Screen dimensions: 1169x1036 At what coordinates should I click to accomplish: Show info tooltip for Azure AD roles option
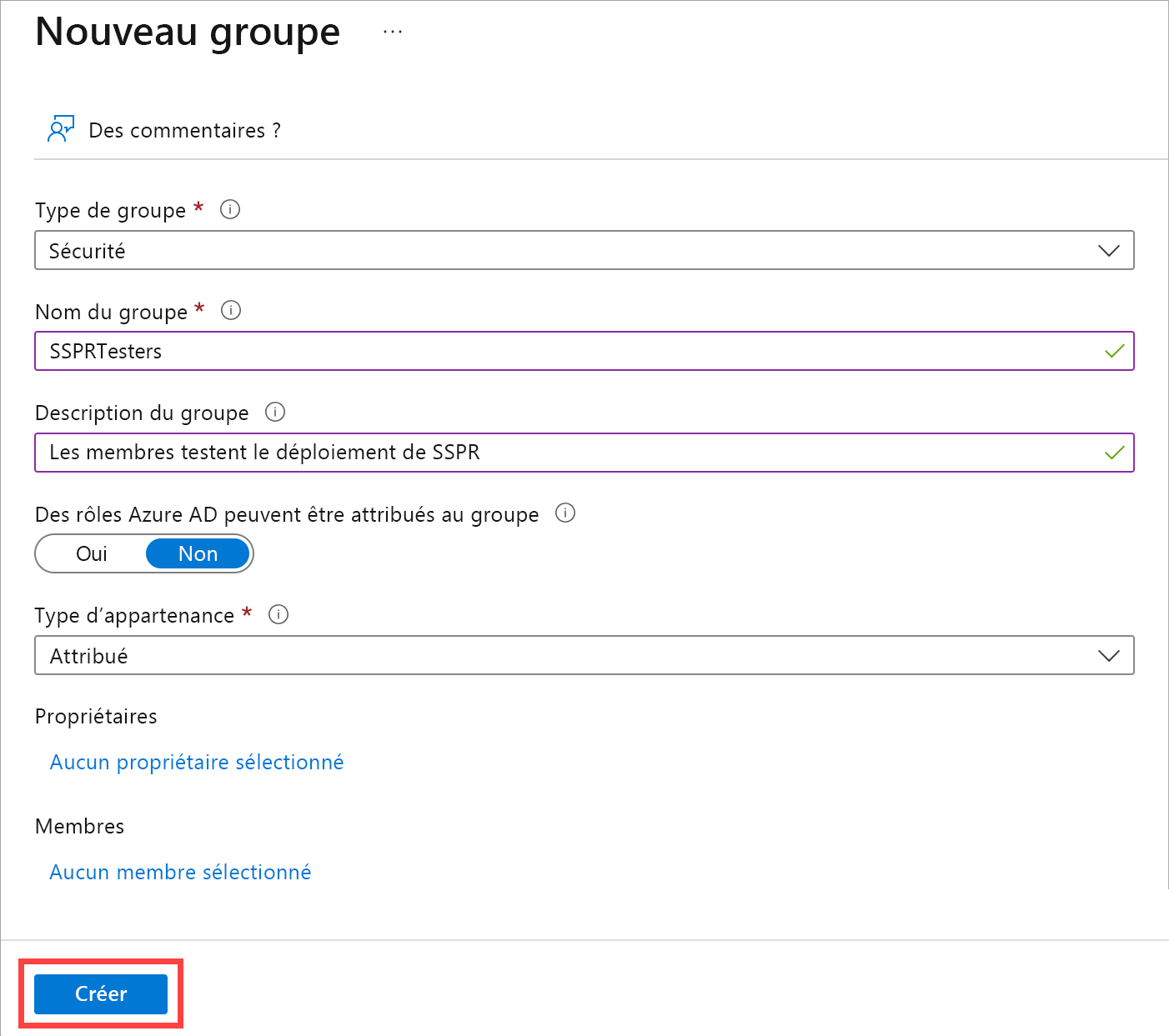click(565, 513)
